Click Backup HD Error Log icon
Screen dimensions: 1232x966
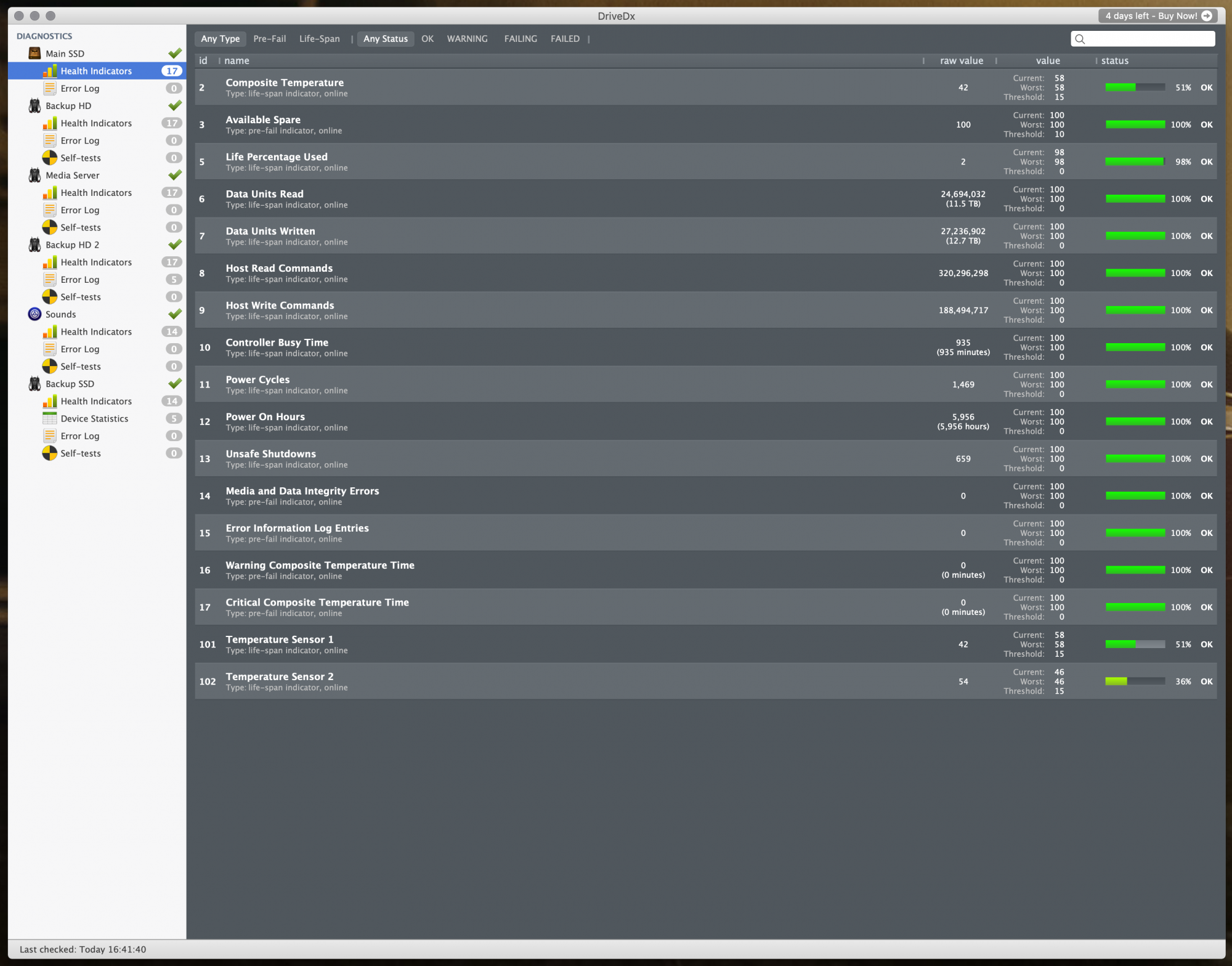[50, 140]
